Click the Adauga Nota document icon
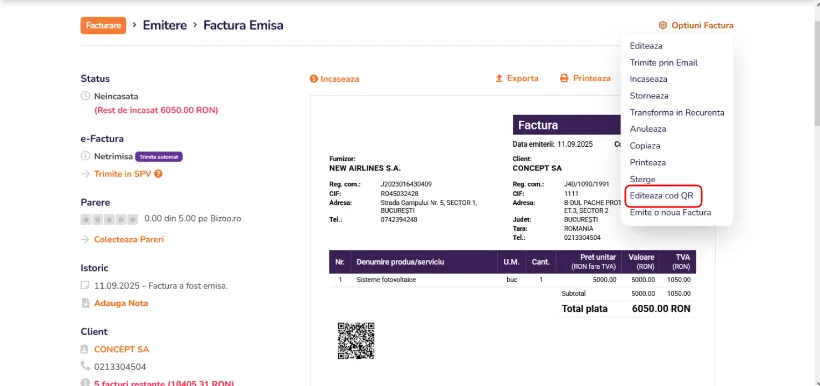This screenshot has width=820, height=386. (x=85, y=303)
